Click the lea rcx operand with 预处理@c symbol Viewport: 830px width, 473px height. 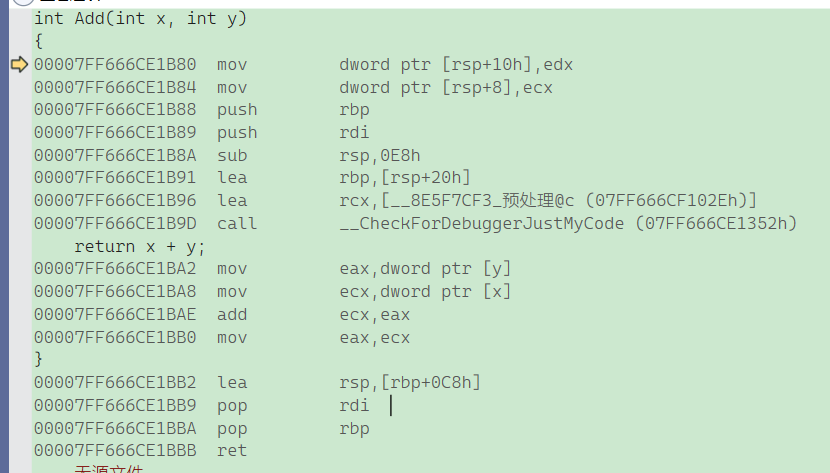click(548, 201)
